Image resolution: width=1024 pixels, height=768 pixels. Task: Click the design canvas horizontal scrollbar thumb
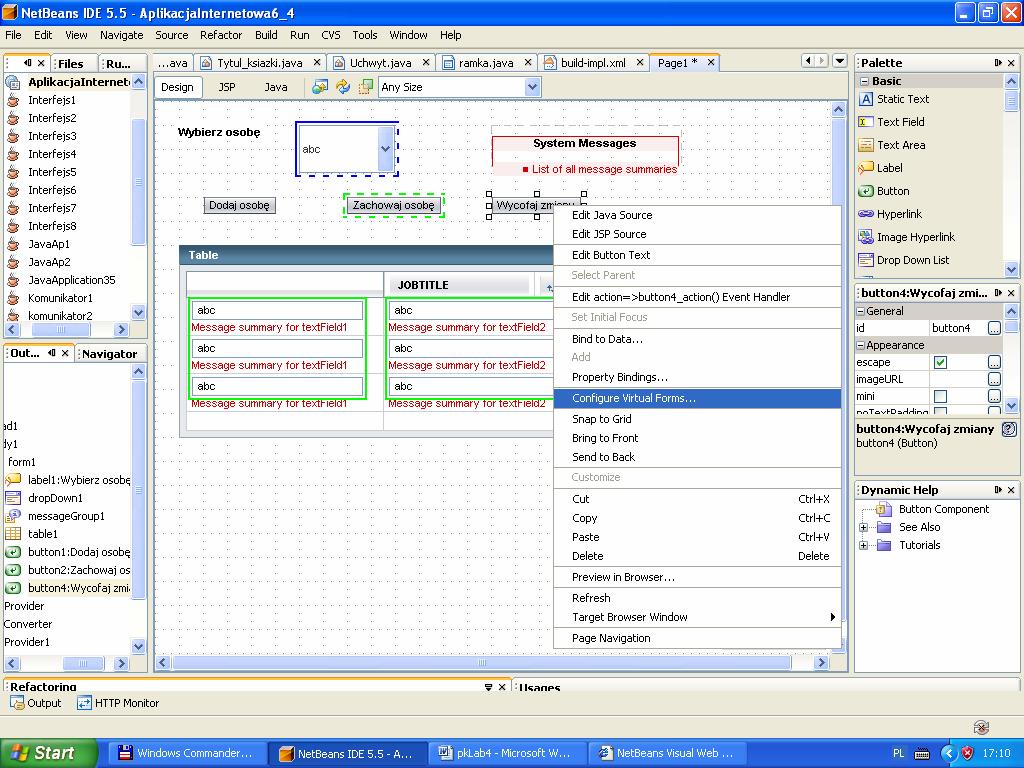[x=481, y=663]
